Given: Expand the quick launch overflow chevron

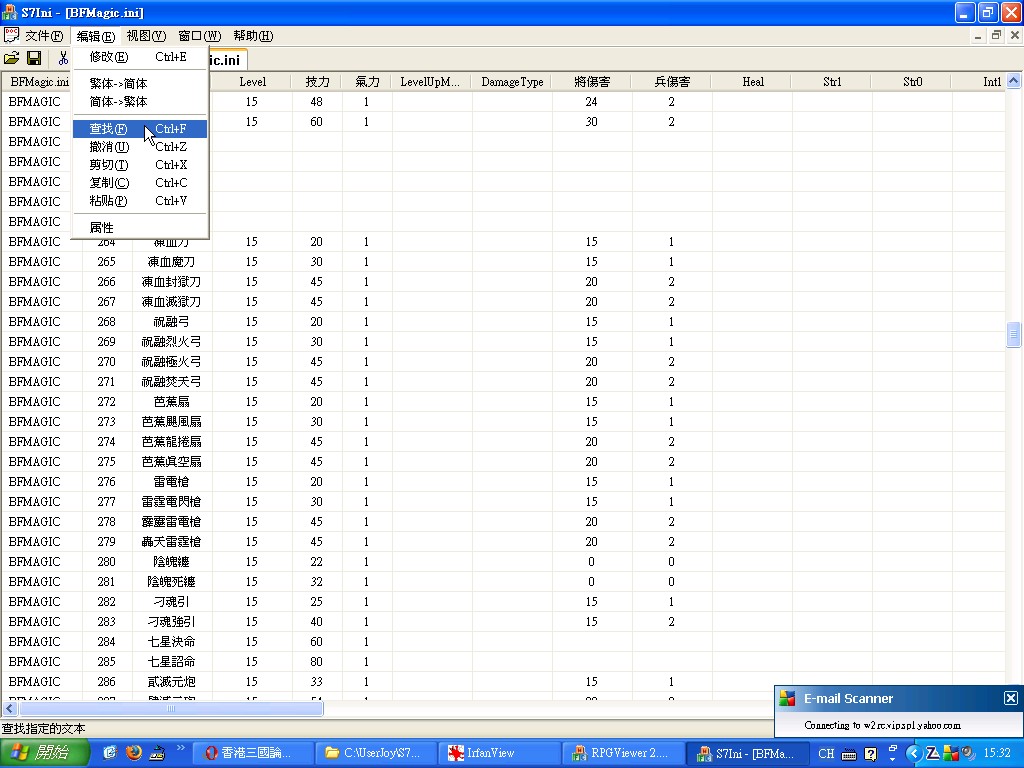Looking at the screenshot, I should point(181,748).
